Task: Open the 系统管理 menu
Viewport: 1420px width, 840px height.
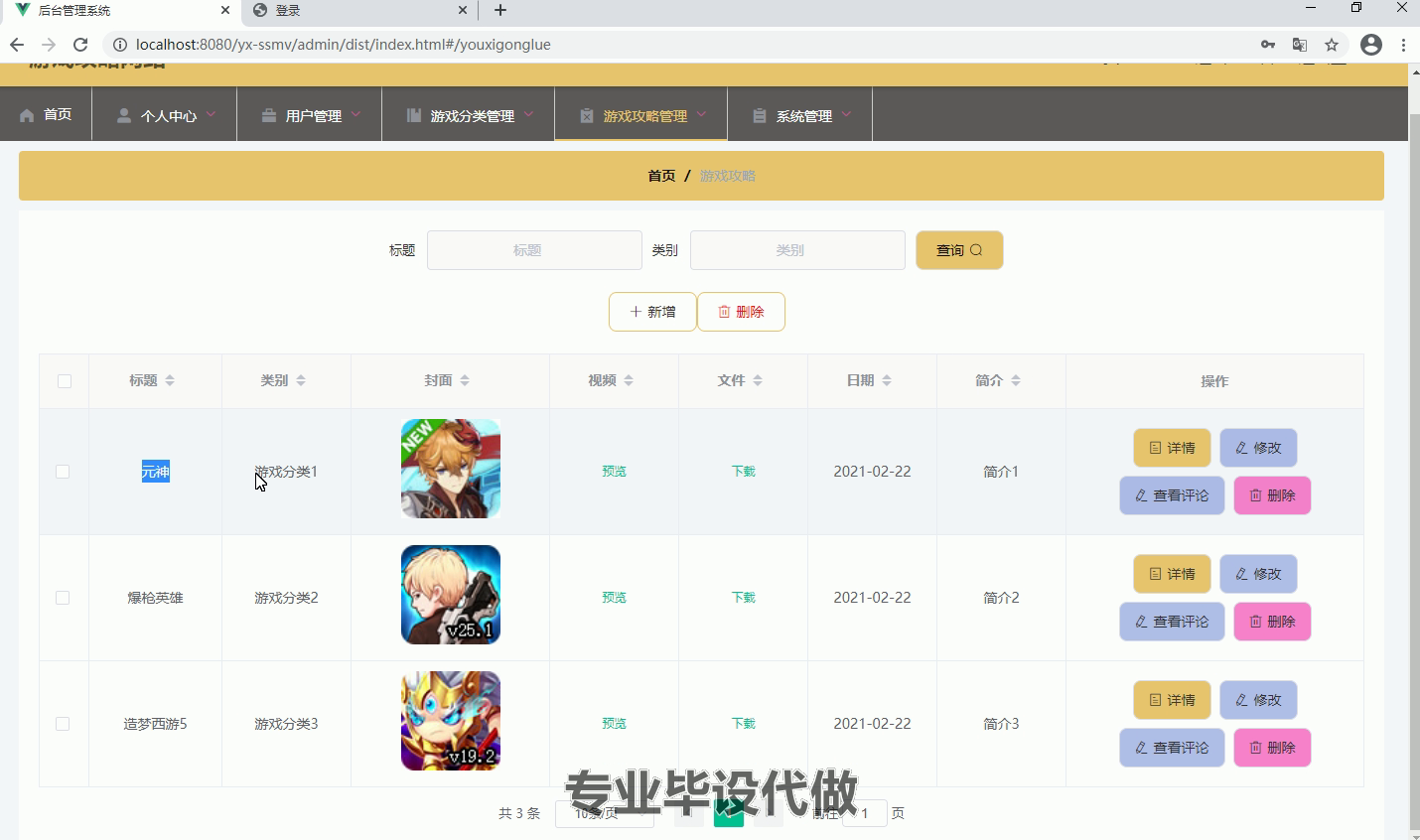Action: point(800,114)
